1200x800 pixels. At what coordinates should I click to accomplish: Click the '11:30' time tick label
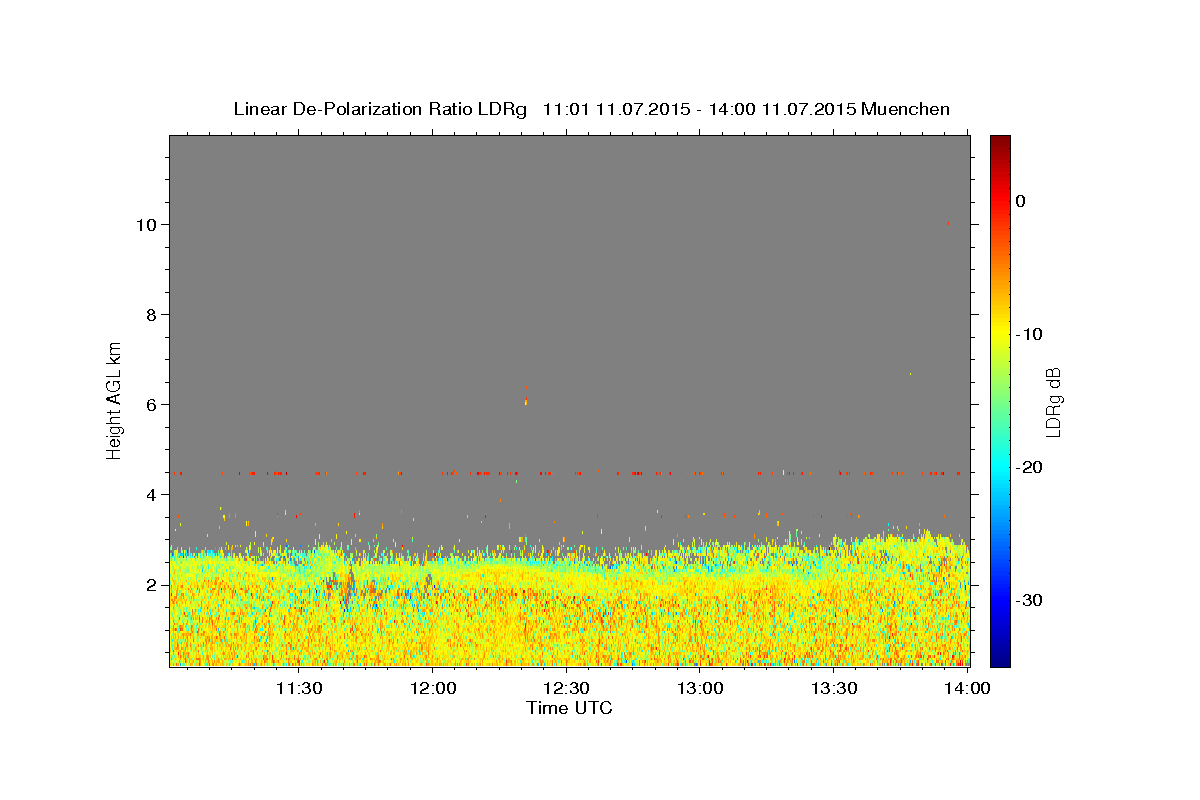[298, 688]
